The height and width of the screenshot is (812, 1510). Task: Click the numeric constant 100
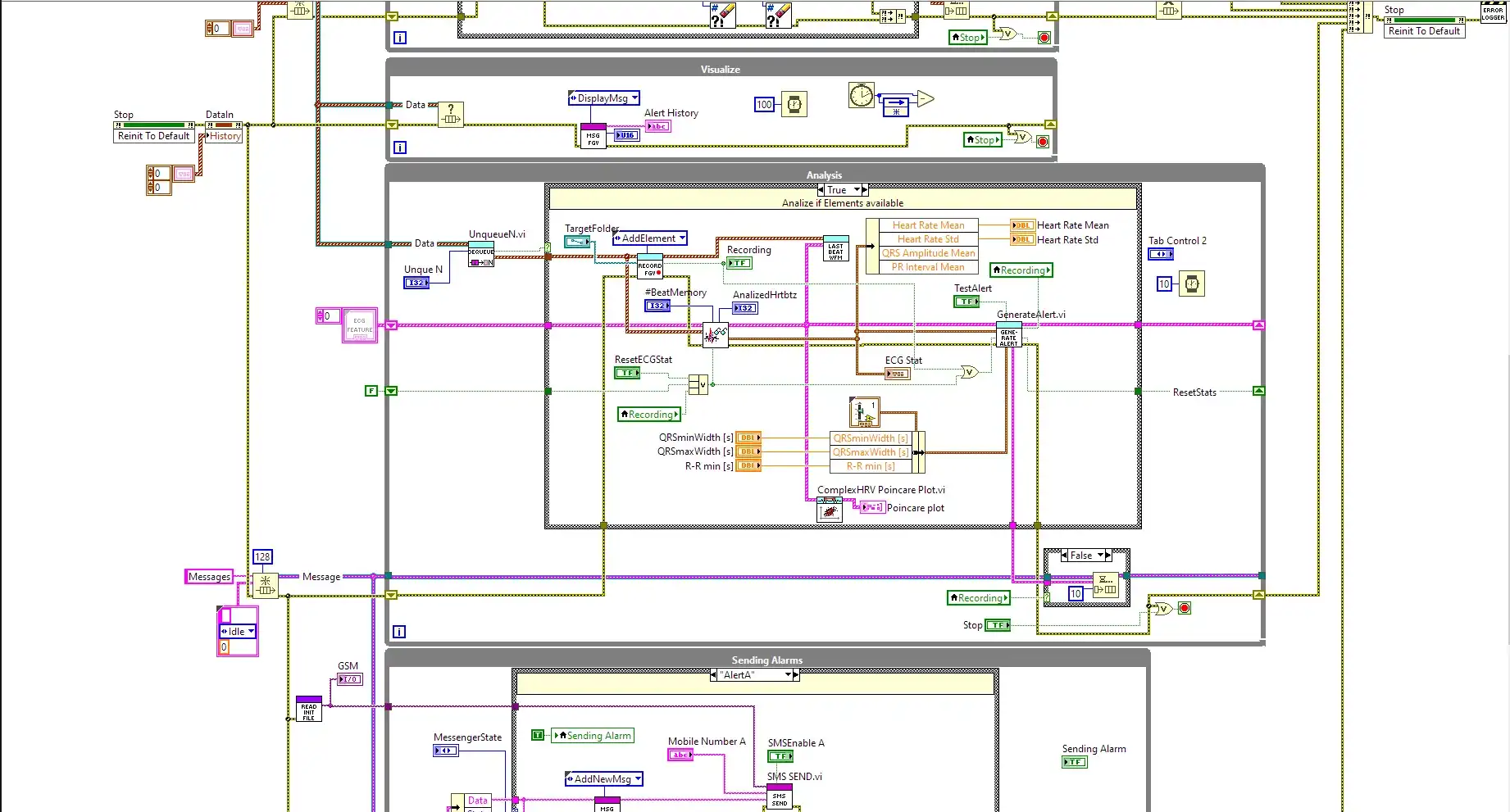pos(764,105)
